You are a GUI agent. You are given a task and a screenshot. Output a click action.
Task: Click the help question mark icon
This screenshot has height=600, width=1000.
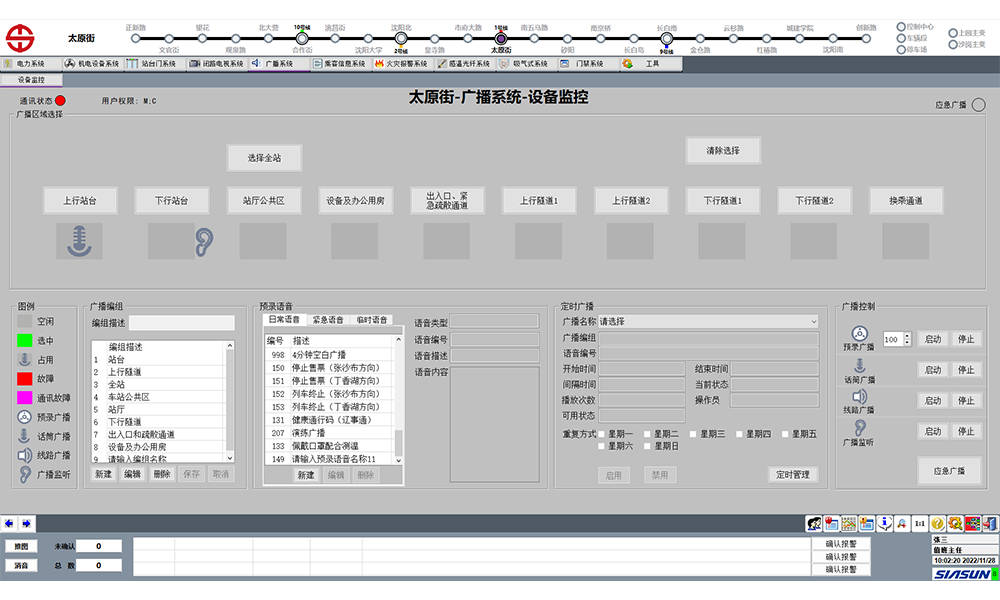[938, 523]
